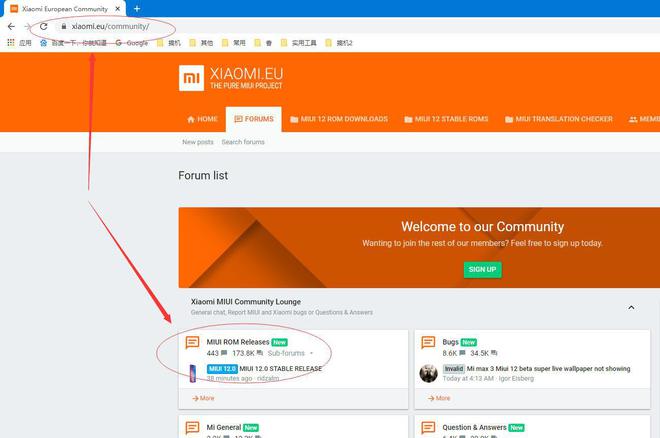This screenshot has height=438, width=660.
Task: Go to MIUI 12 STABLE ROMS tab
Action: coord(446,119)
